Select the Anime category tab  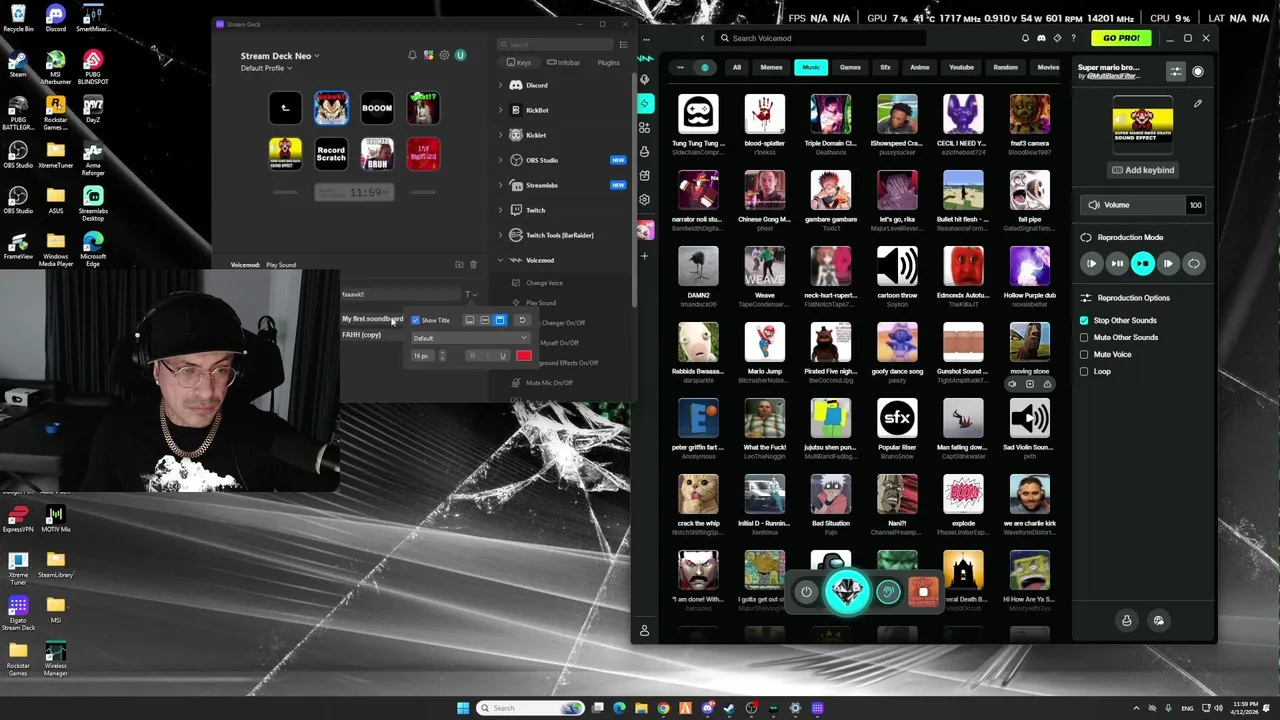pos(919,67)
